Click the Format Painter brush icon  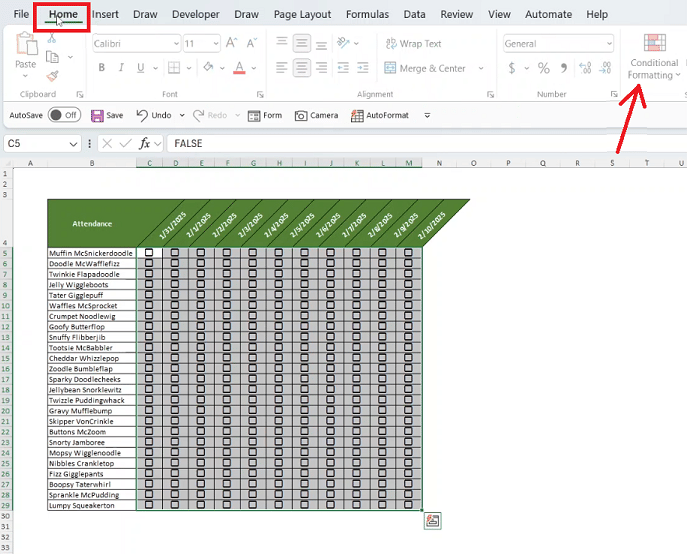point(53,76)
